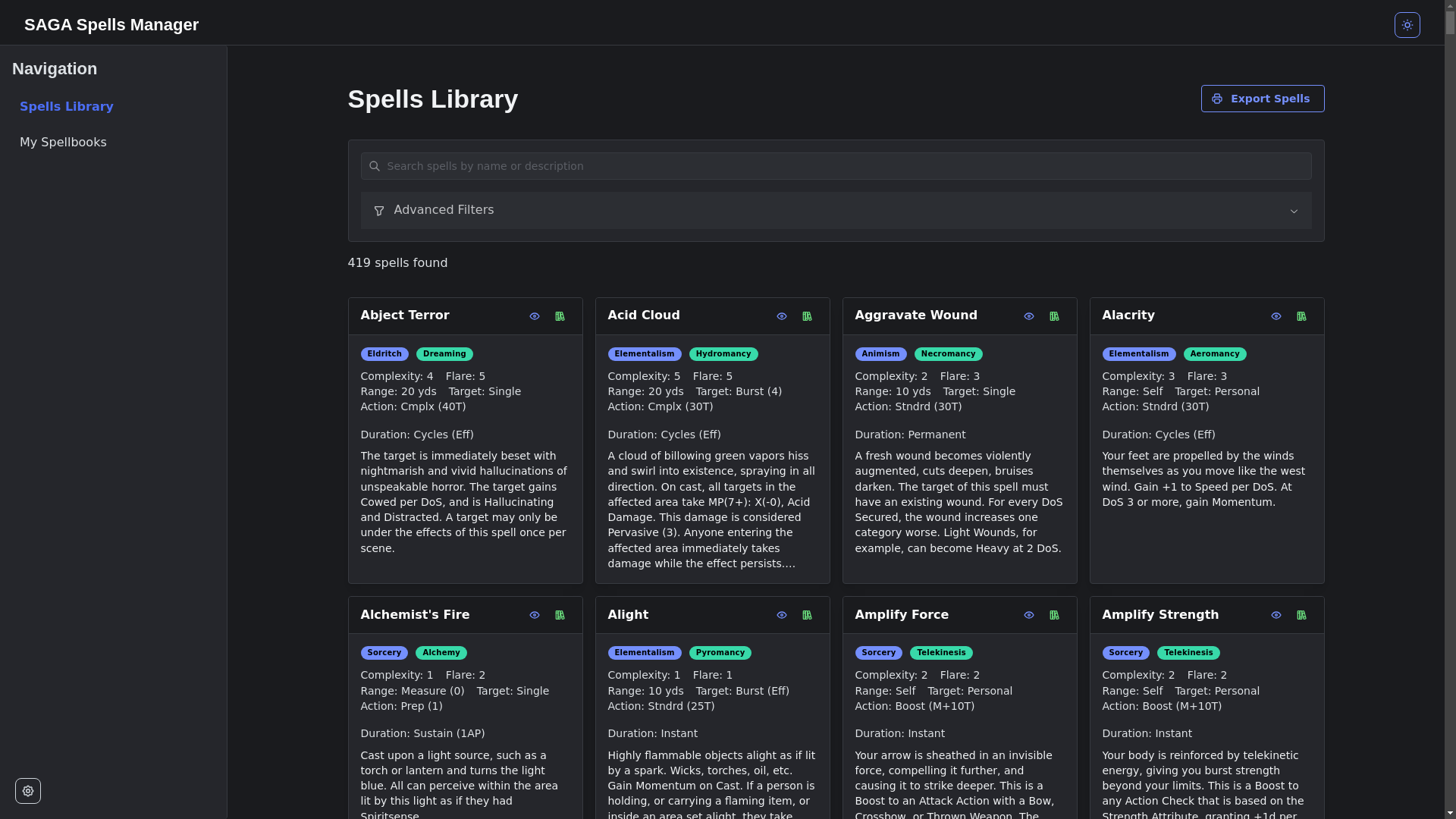The height and width of the screenshot is (819, 1456).
Task: Click the filter funnel icon
Action: (x=379, y=211)
